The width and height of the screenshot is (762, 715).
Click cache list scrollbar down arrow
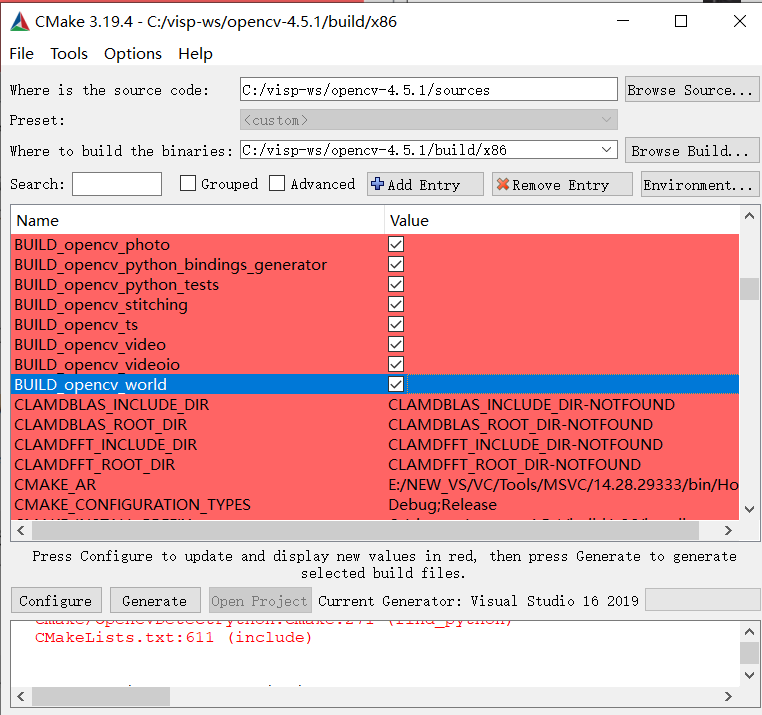tap(749, 509)
